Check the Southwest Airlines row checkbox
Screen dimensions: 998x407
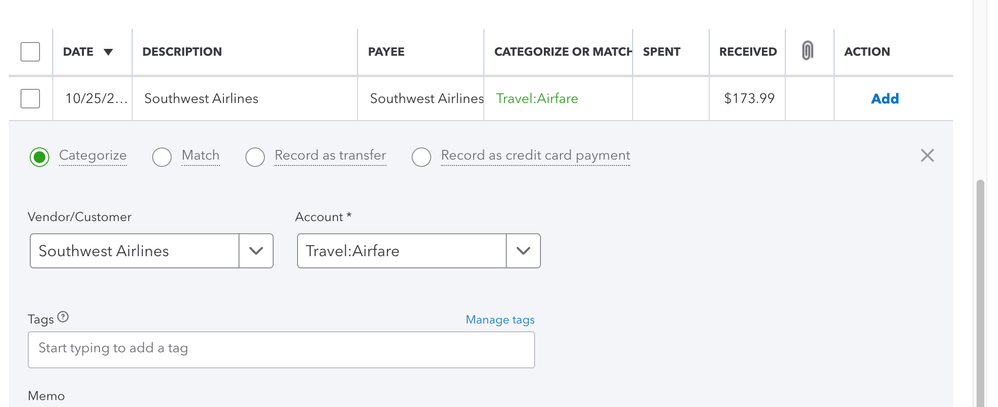coord(30,98)
